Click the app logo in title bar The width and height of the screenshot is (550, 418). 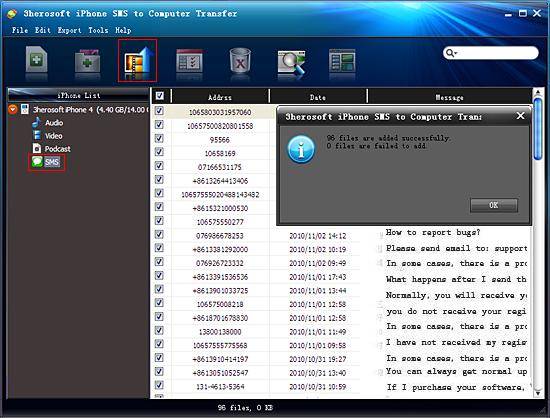pyautogui.click(x=12, y=14)
